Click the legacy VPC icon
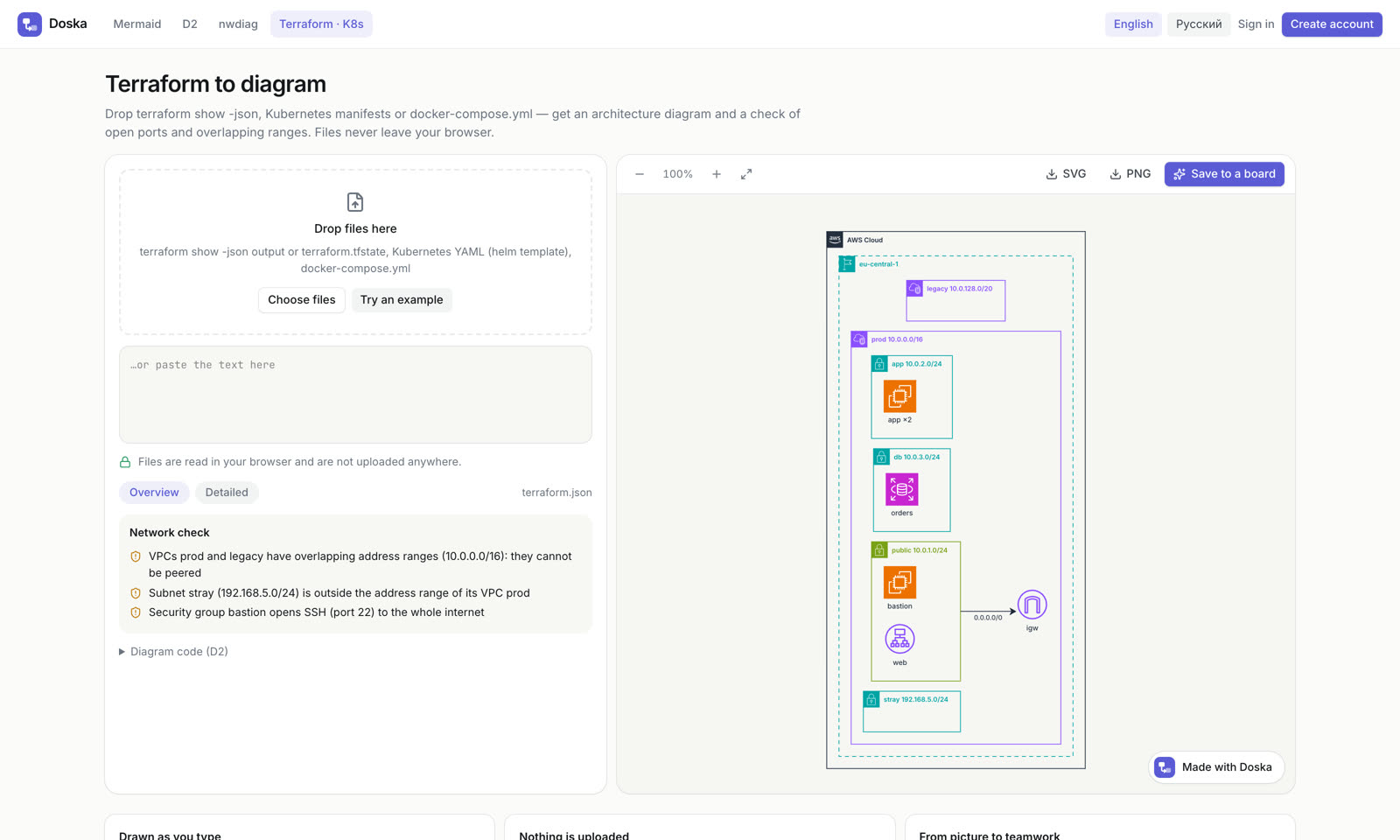This screenshot has height=840, width=1400. coord(914,288)
